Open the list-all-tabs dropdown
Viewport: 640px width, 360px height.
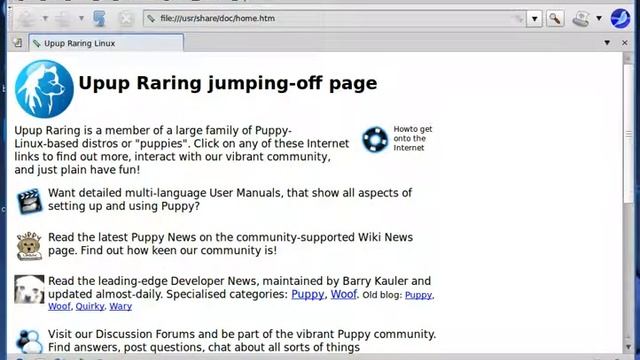pos(607,42)
